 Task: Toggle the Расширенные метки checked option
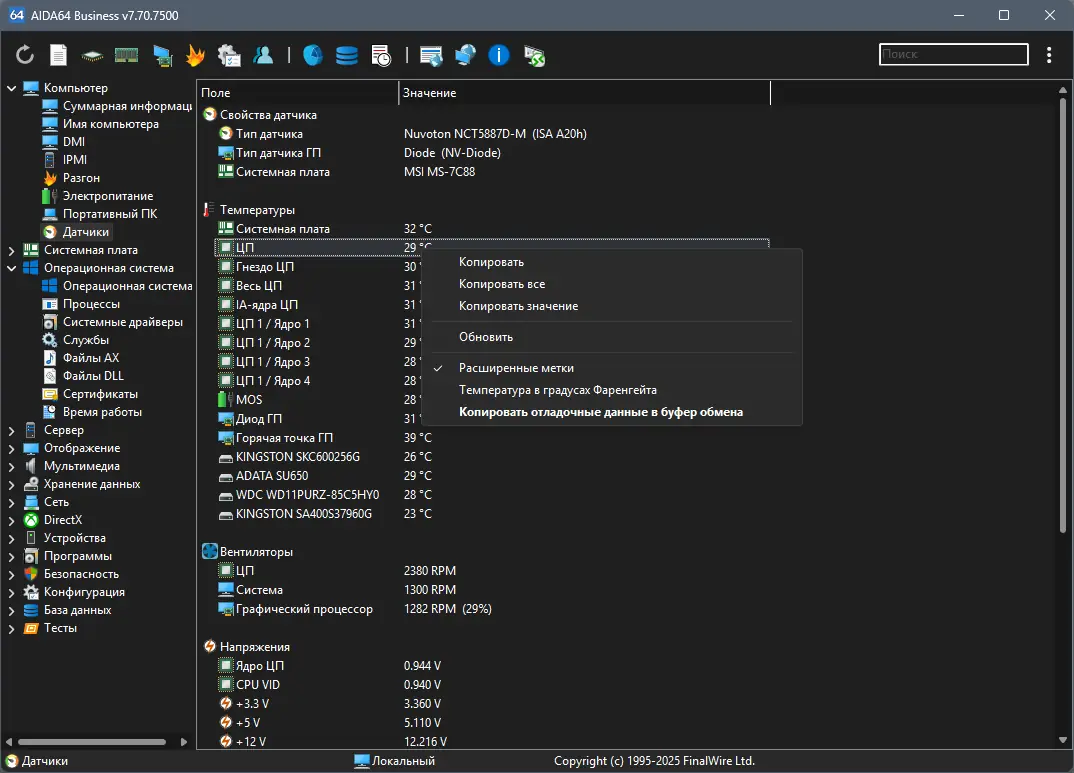(x=516, y=368)
